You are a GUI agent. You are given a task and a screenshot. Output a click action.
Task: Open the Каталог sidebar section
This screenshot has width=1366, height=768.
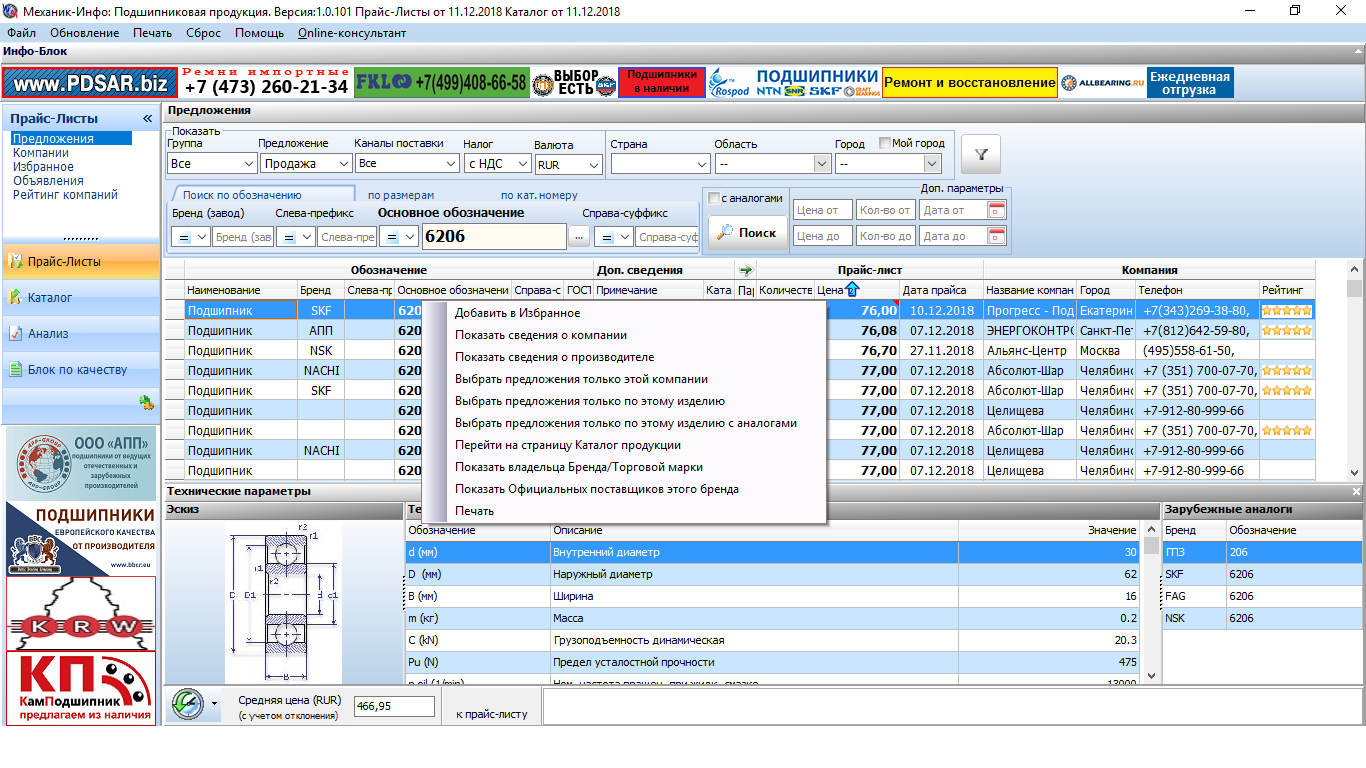[x=80, y=297]
